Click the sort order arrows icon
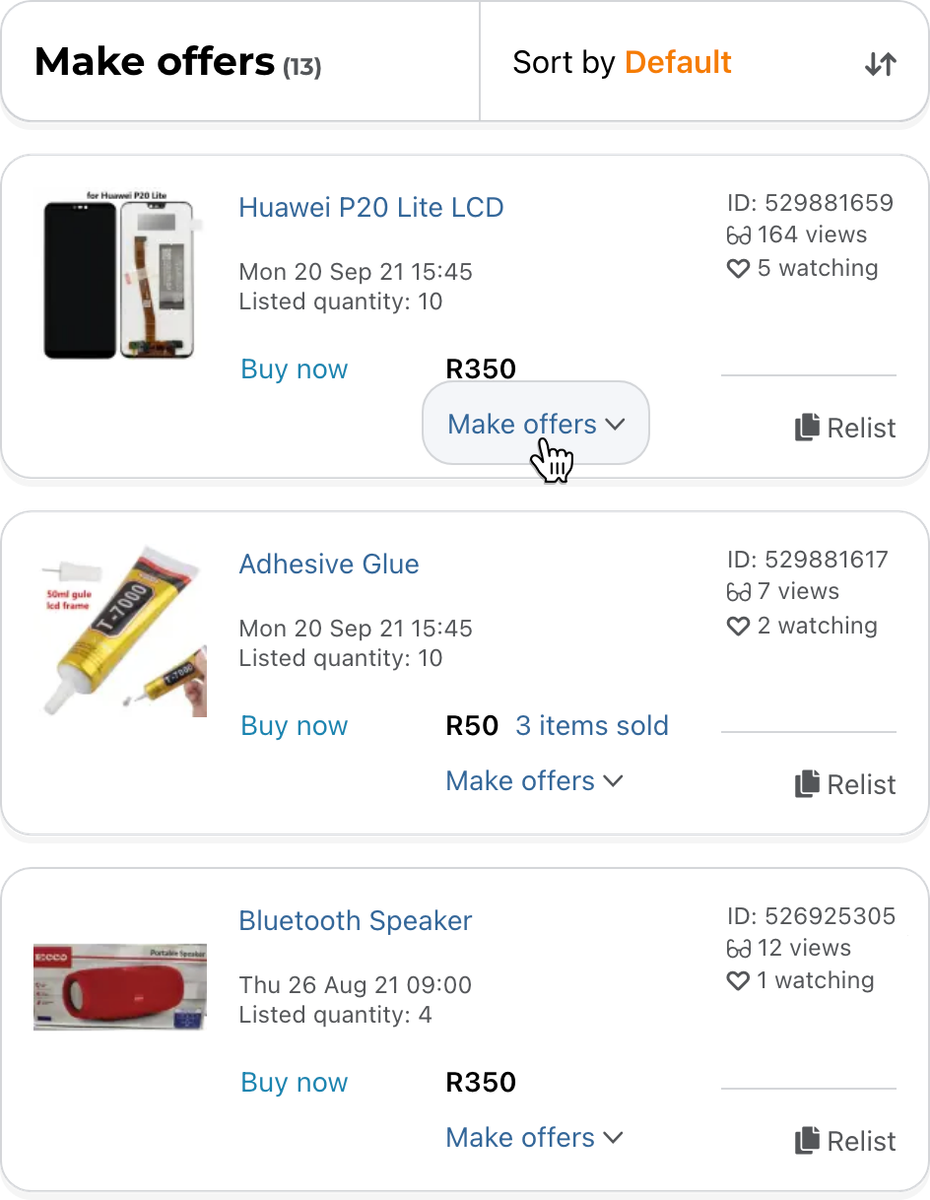The width and height of the screenshot is (930, 1200). [x=880, y=64]
